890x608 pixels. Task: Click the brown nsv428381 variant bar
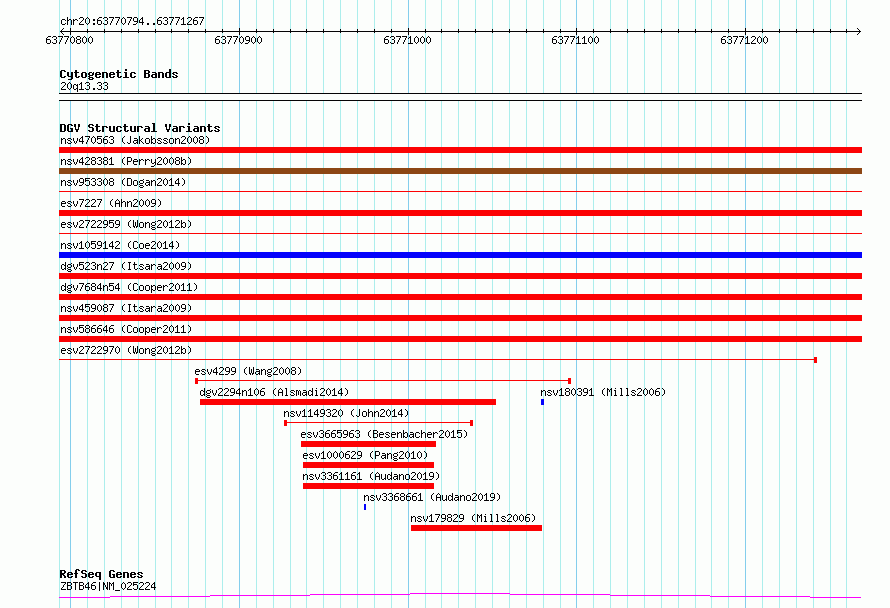(x=460, y=171)
